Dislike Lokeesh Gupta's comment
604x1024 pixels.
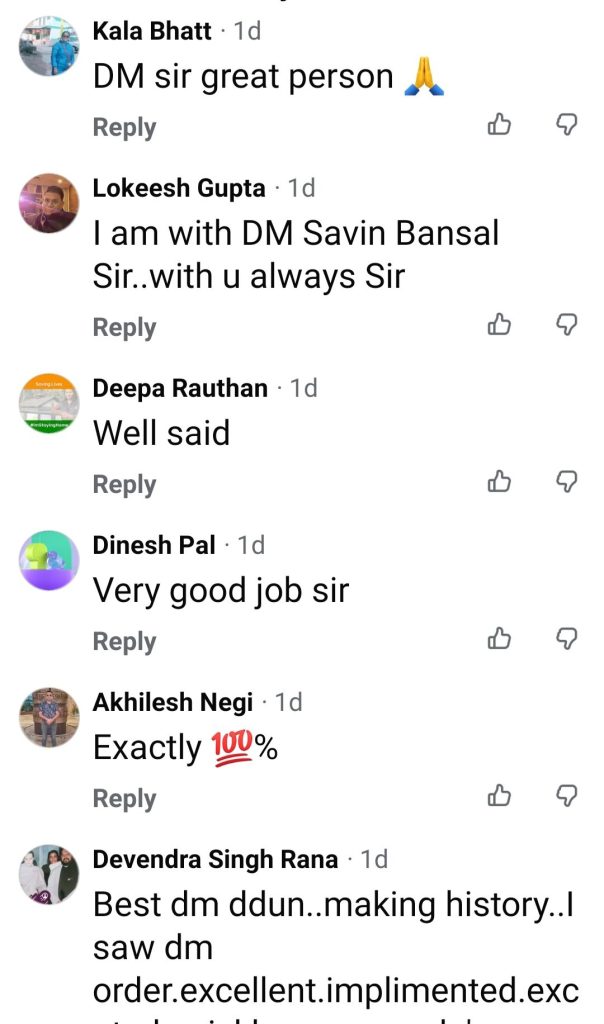[566, 323]
